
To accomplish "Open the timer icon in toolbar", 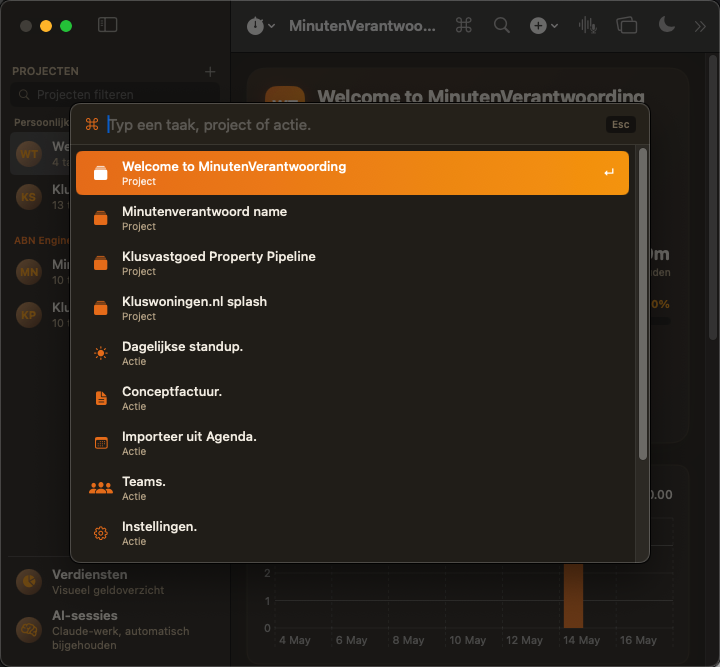I will (x=255, y=26).
